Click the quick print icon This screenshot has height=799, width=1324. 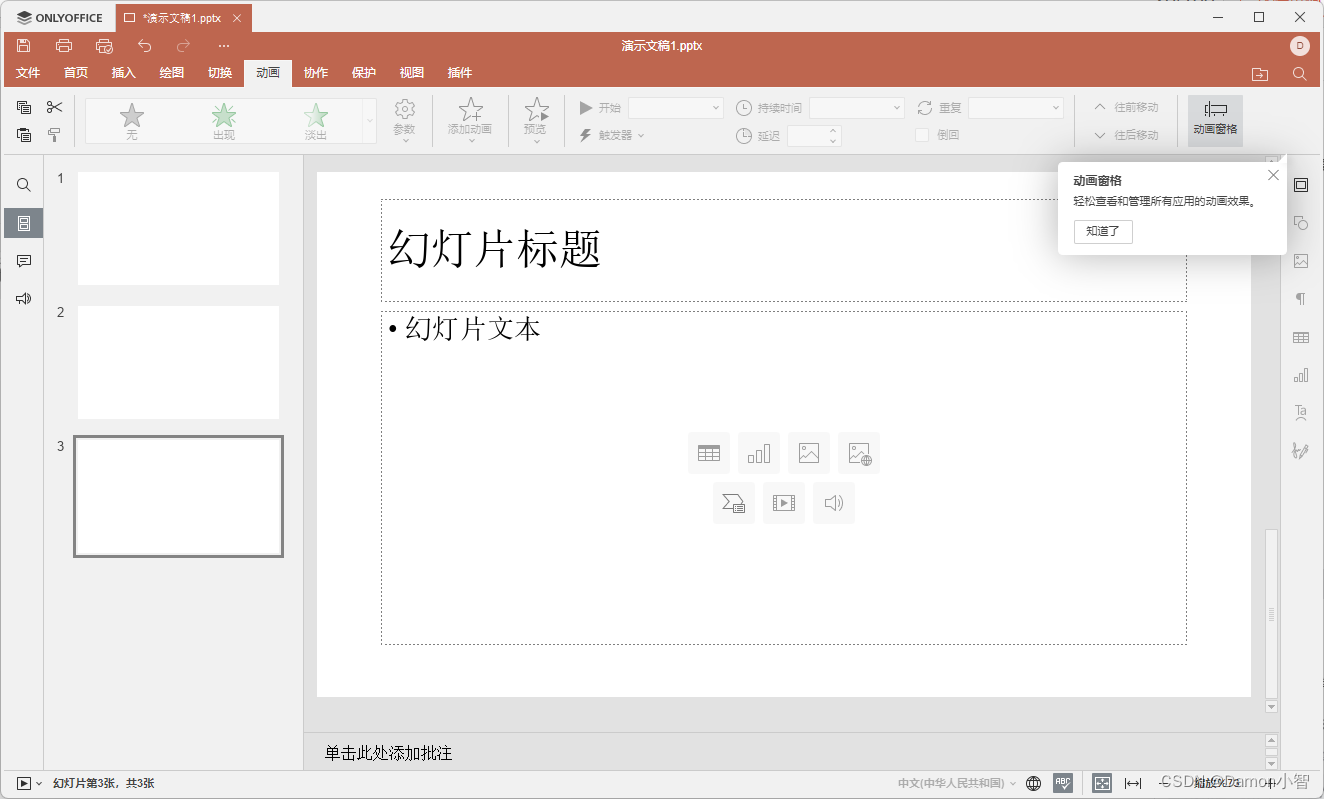pyautogui.click(x=104, y=46)
